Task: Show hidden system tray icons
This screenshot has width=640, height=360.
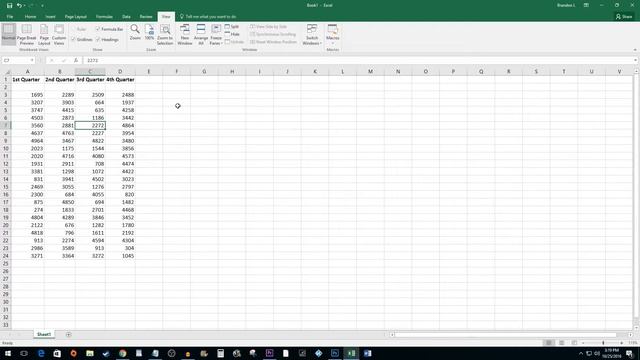Action: (581, 353)
